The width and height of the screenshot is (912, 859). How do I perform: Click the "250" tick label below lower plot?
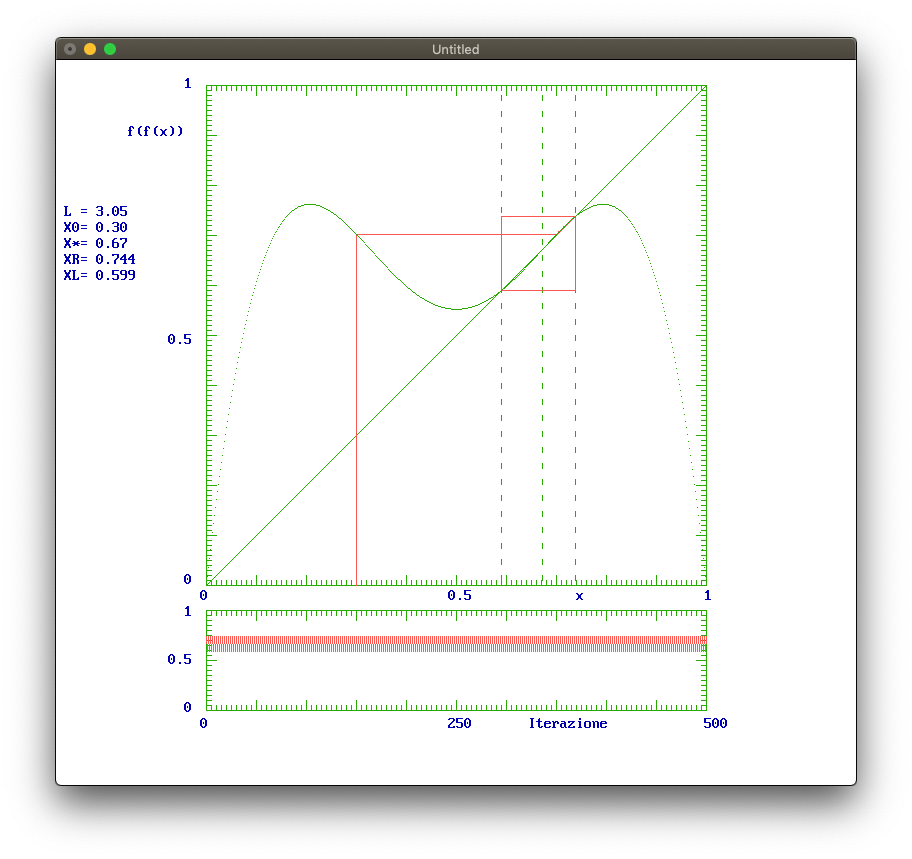[459, 723]
